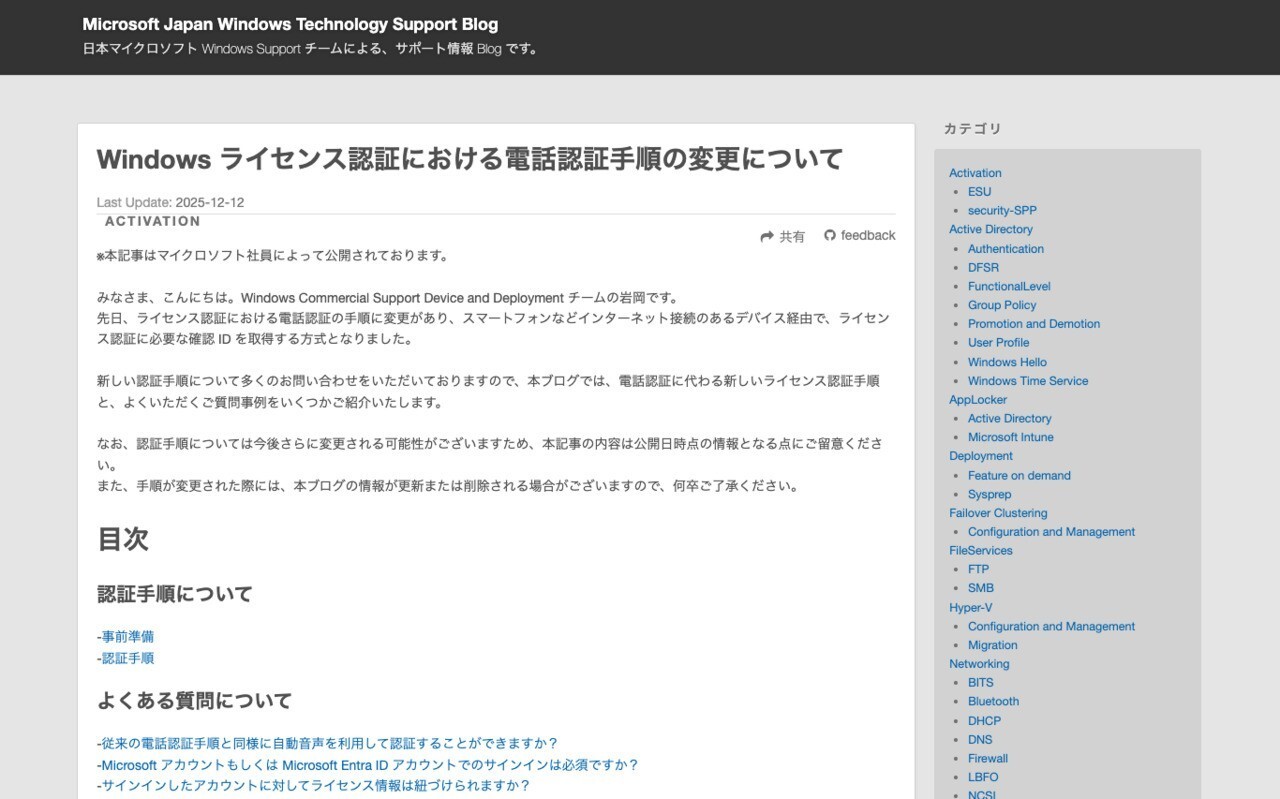Open the Microsoft Intune category
This screenshot has height=799, width=1280.
coord(1010,437)
